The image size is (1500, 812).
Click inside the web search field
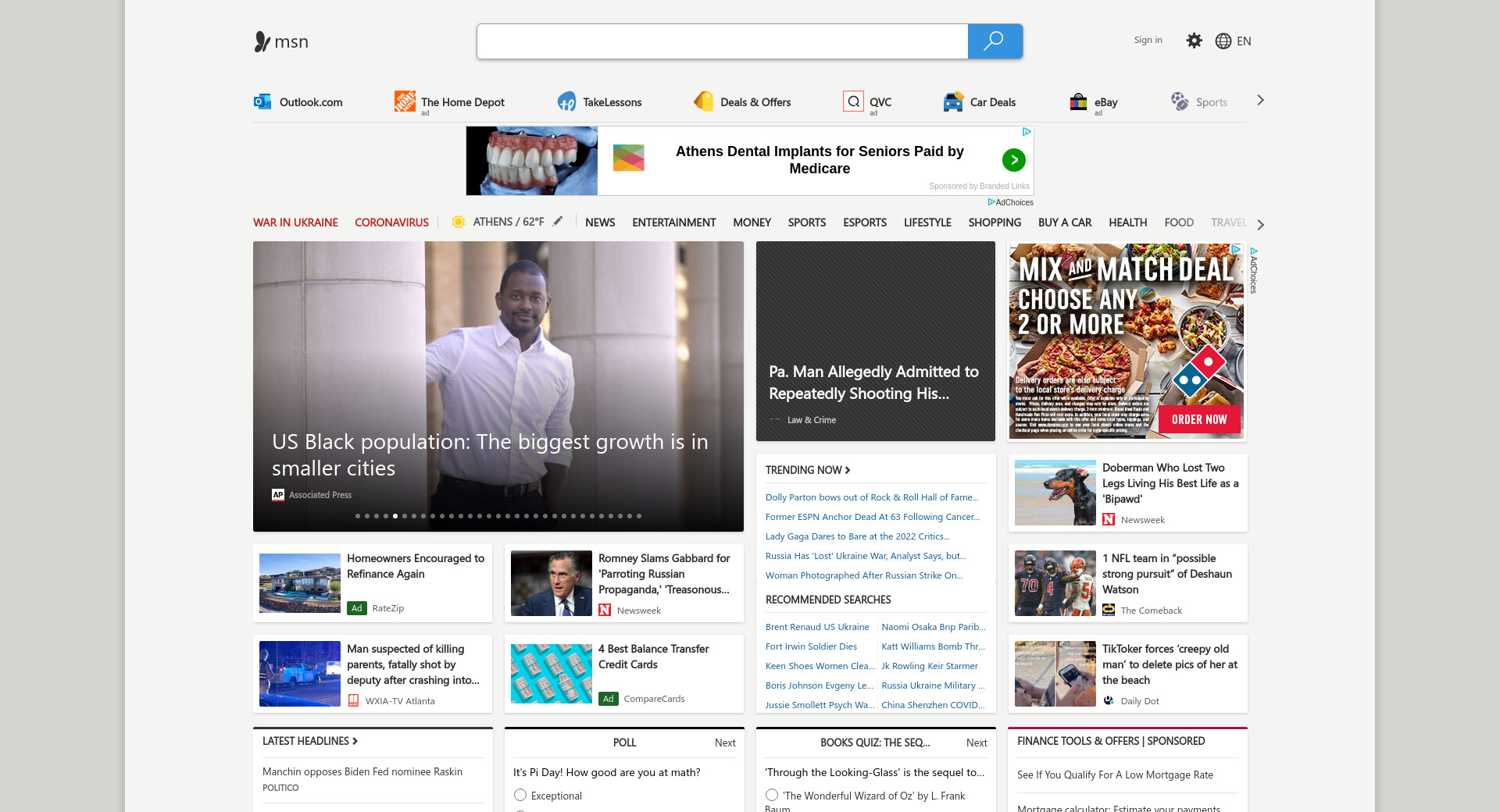pos(722,41)
